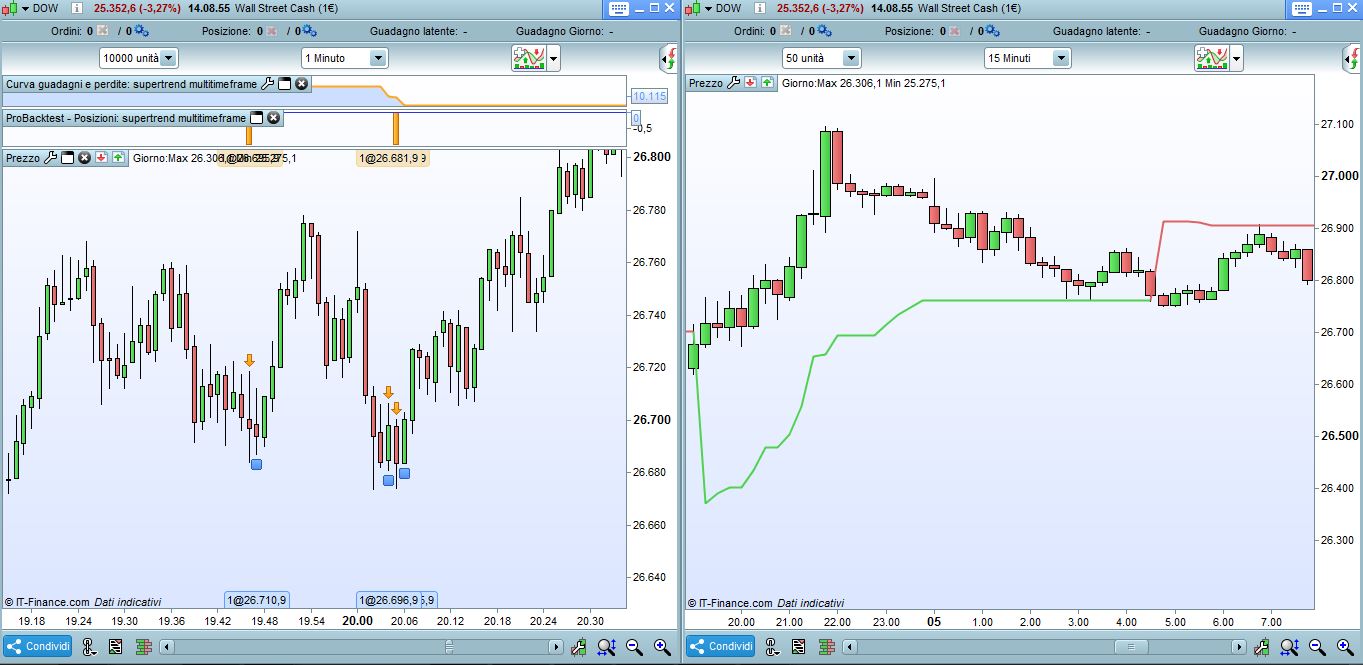1363x665 pixels.
Task: Auto-fit zoom icon under left chart
Action: click(606, 647)
